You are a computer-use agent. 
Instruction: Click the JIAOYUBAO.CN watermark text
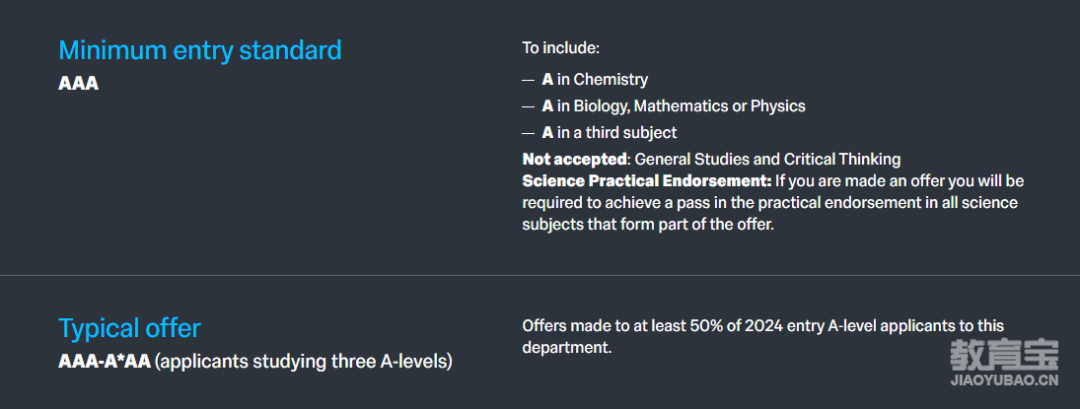1004,381
